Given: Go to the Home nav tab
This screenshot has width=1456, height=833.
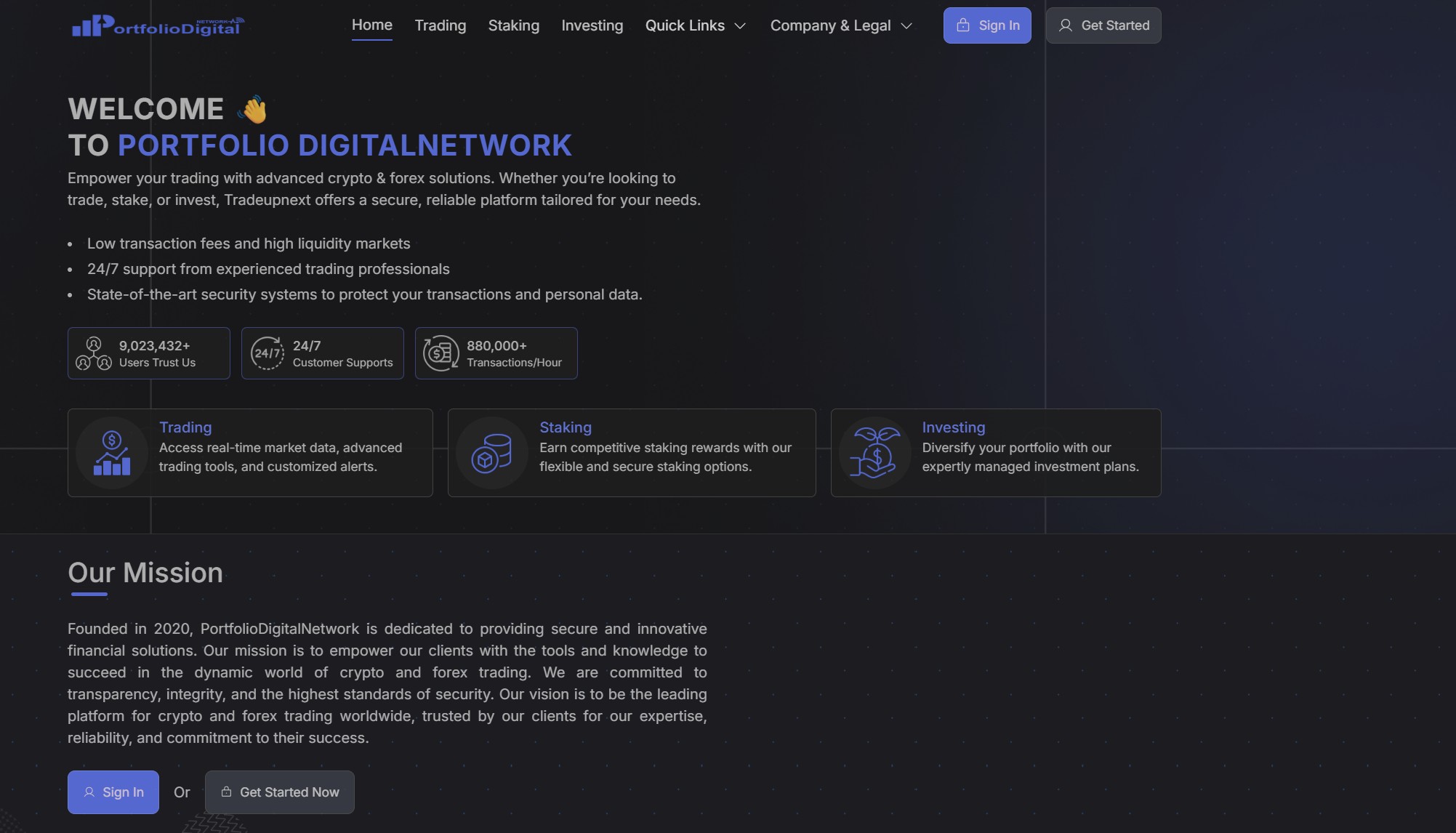Looking at the screenshot, I should [x=372, y=25].
